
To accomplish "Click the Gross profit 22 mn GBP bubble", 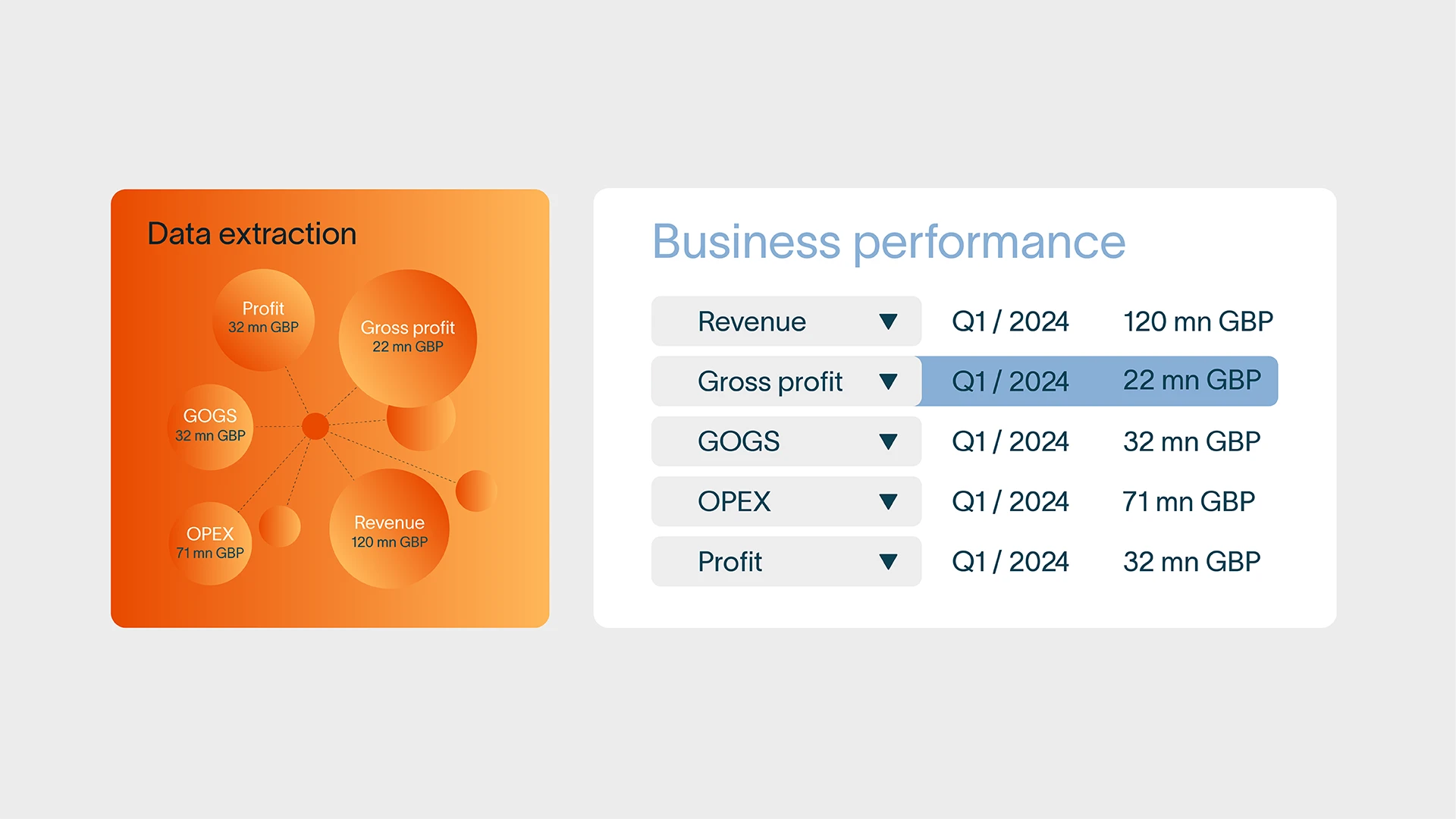I will point(407,337).
